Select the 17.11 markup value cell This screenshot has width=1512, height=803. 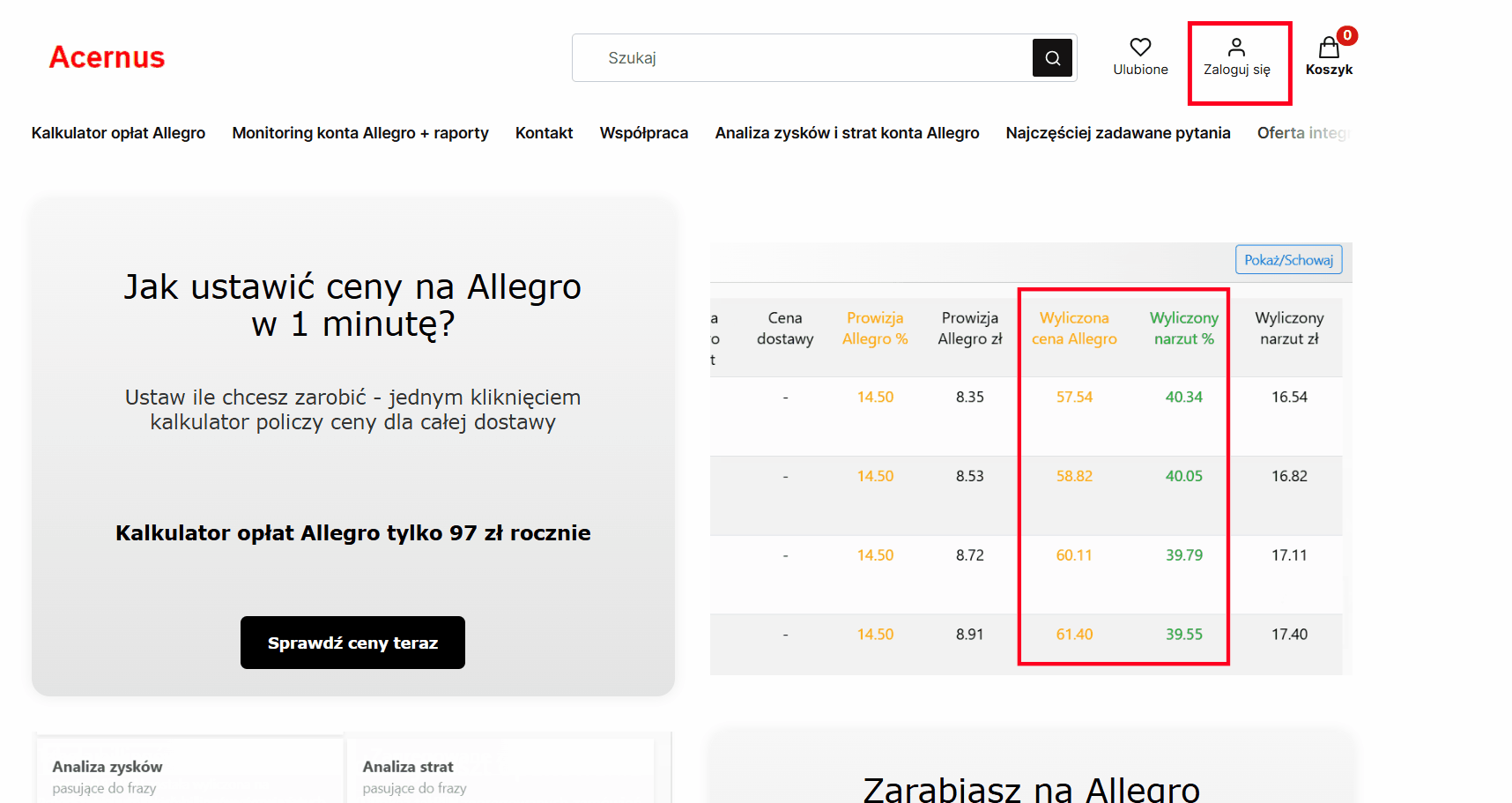[x=1289, y=555]
